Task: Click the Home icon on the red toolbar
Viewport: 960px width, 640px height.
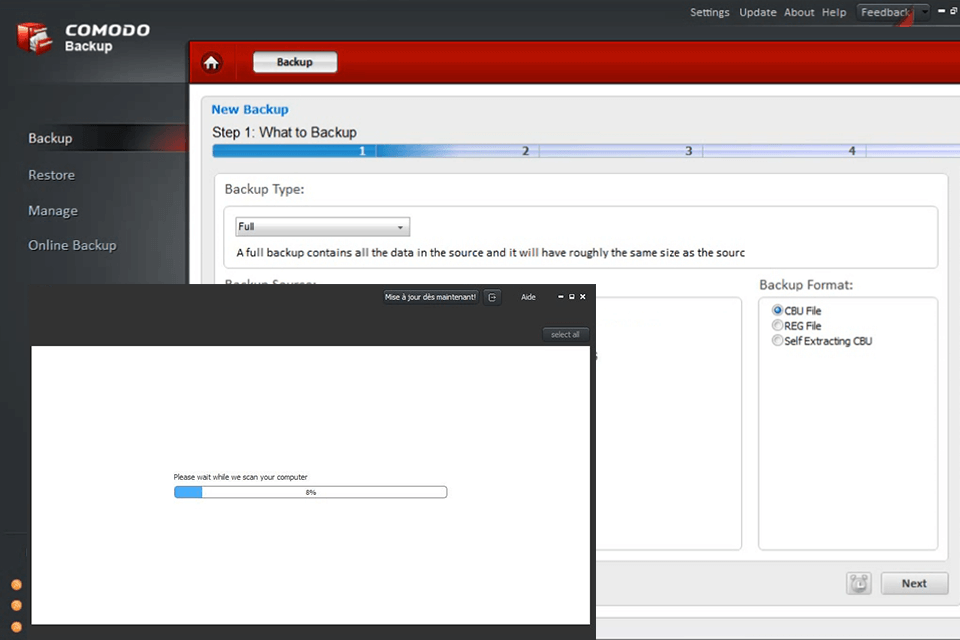Action: (211, 62)
